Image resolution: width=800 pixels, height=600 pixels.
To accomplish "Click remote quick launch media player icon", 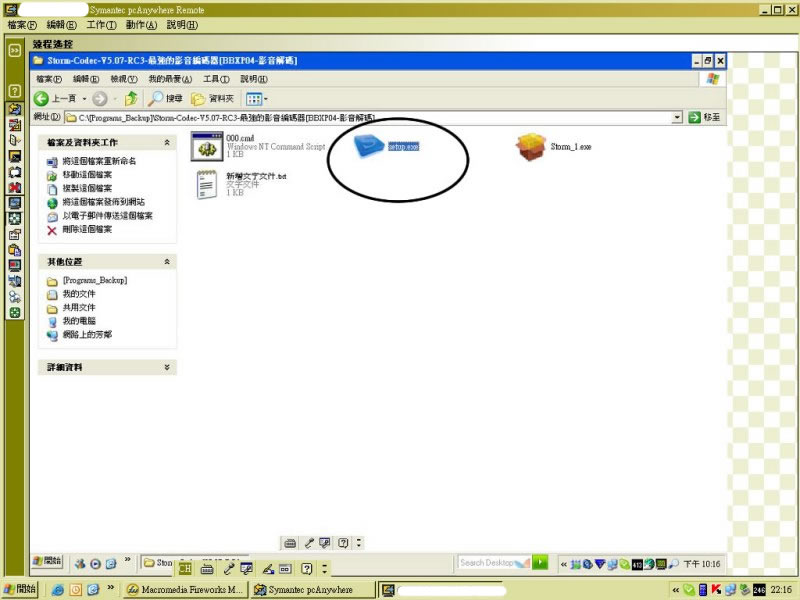I will (x=95, y=564).
